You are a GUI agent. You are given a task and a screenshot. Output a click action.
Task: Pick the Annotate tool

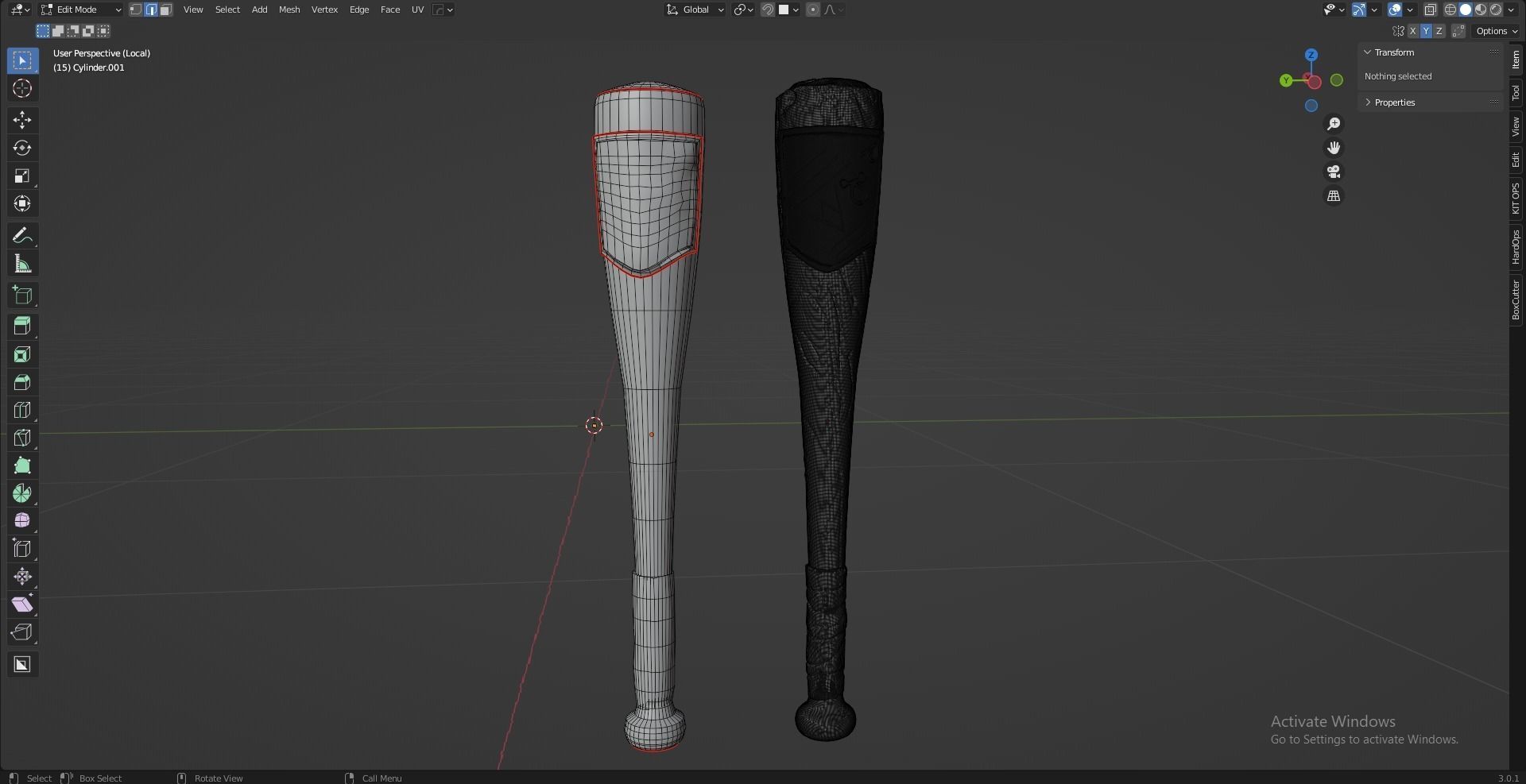pyautogui.click(x=21, y=235)
